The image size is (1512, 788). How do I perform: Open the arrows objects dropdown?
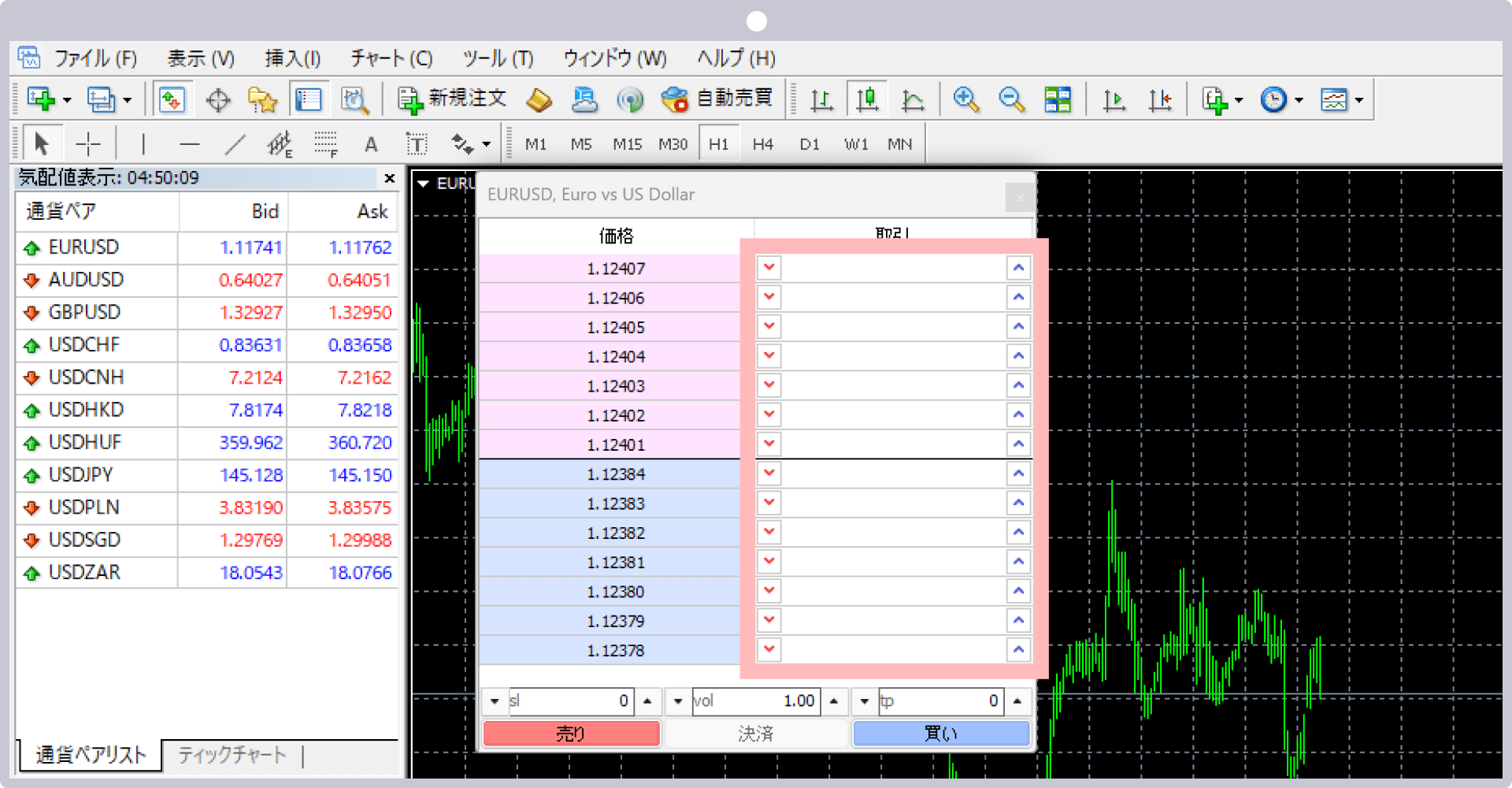click(486, 144)
